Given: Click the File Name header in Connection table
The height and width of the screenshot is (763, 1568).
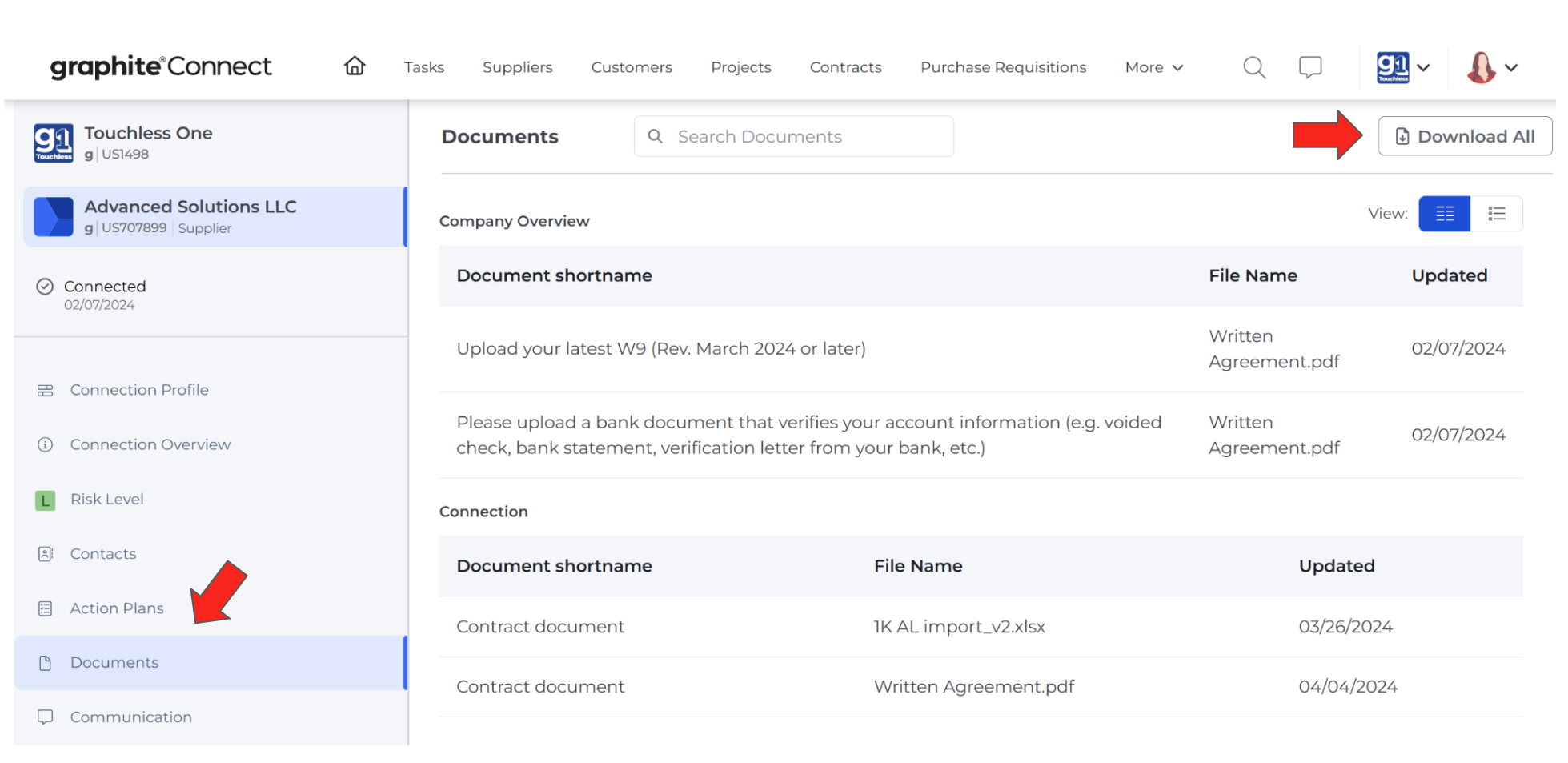Looking at the screenshot, I should tap(917, 566).
